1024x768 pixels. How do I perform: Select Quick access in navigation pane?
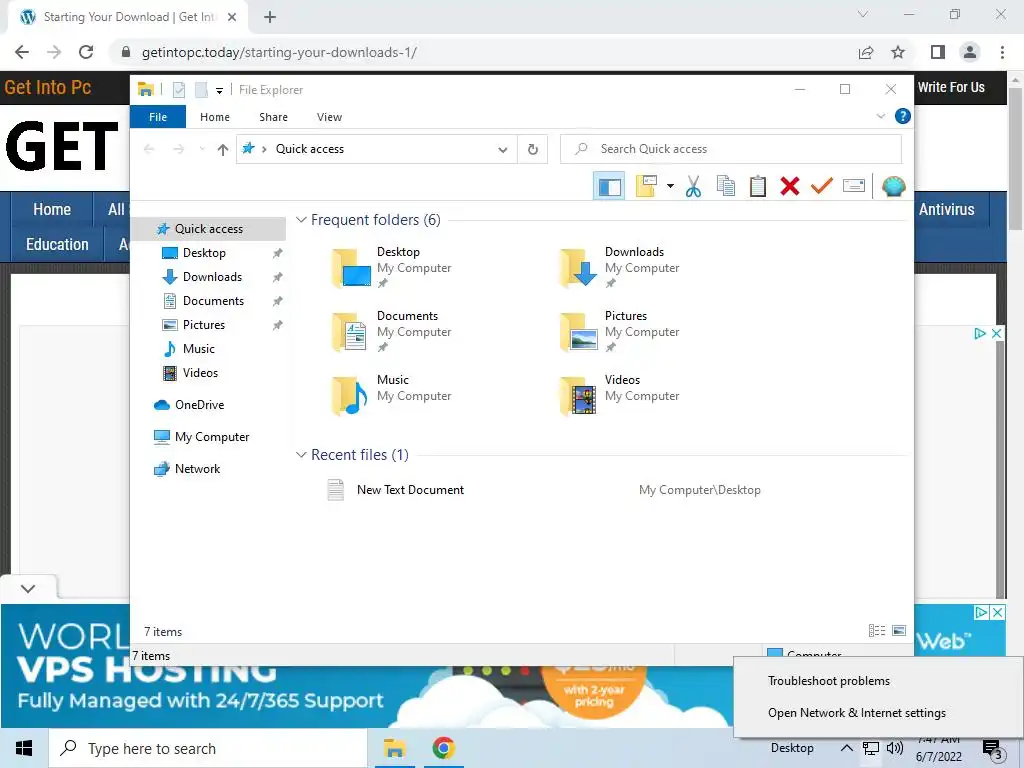[209, 229]
